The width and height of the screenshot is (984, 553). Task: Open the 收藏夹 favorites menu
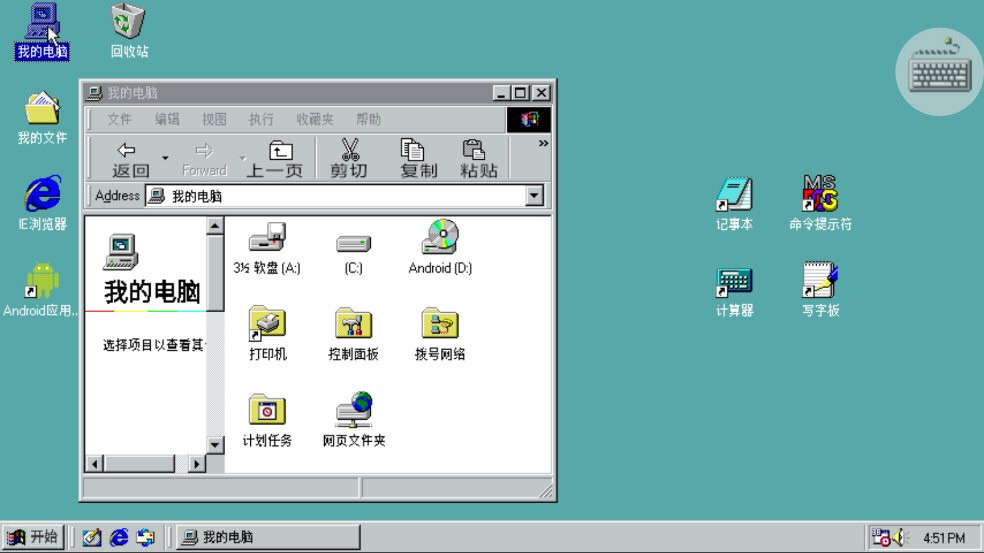[315, 119]
